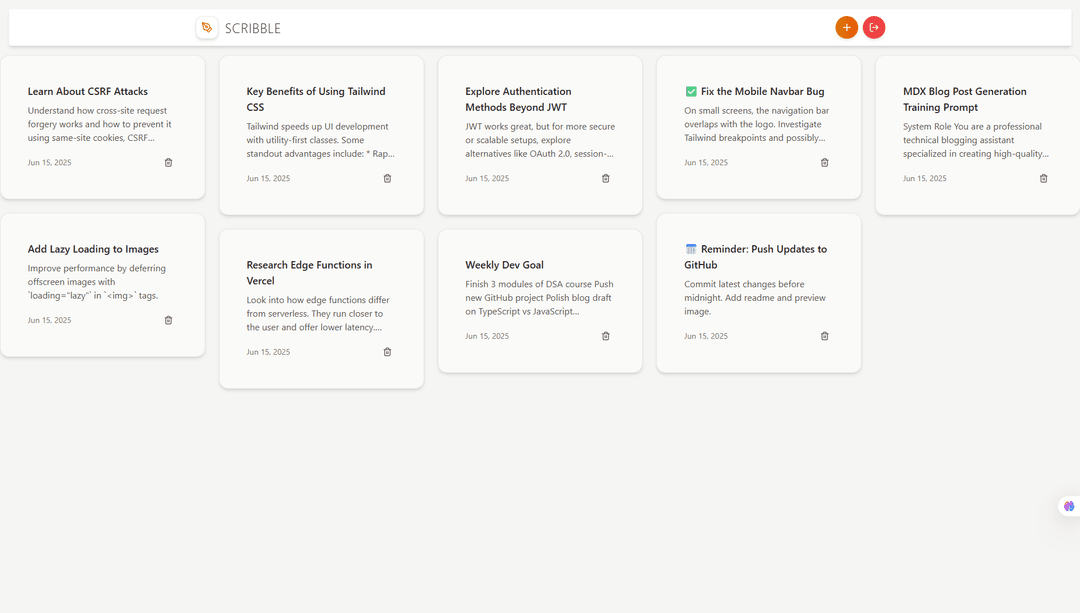This screenshot has height=613, width=1080.
Task: Click the red logout icon button
Action: [874, 28]
